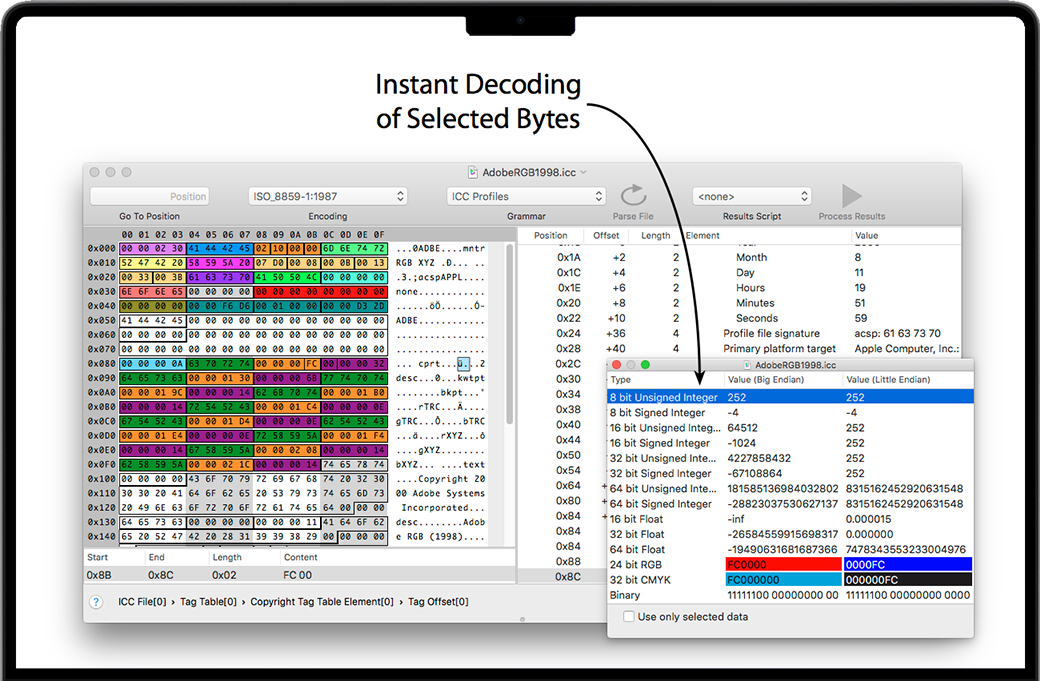Viewport: 1040px width, 681px height.
Task: Click the Parse File refresh icon
Action: (x=633, y=196)
